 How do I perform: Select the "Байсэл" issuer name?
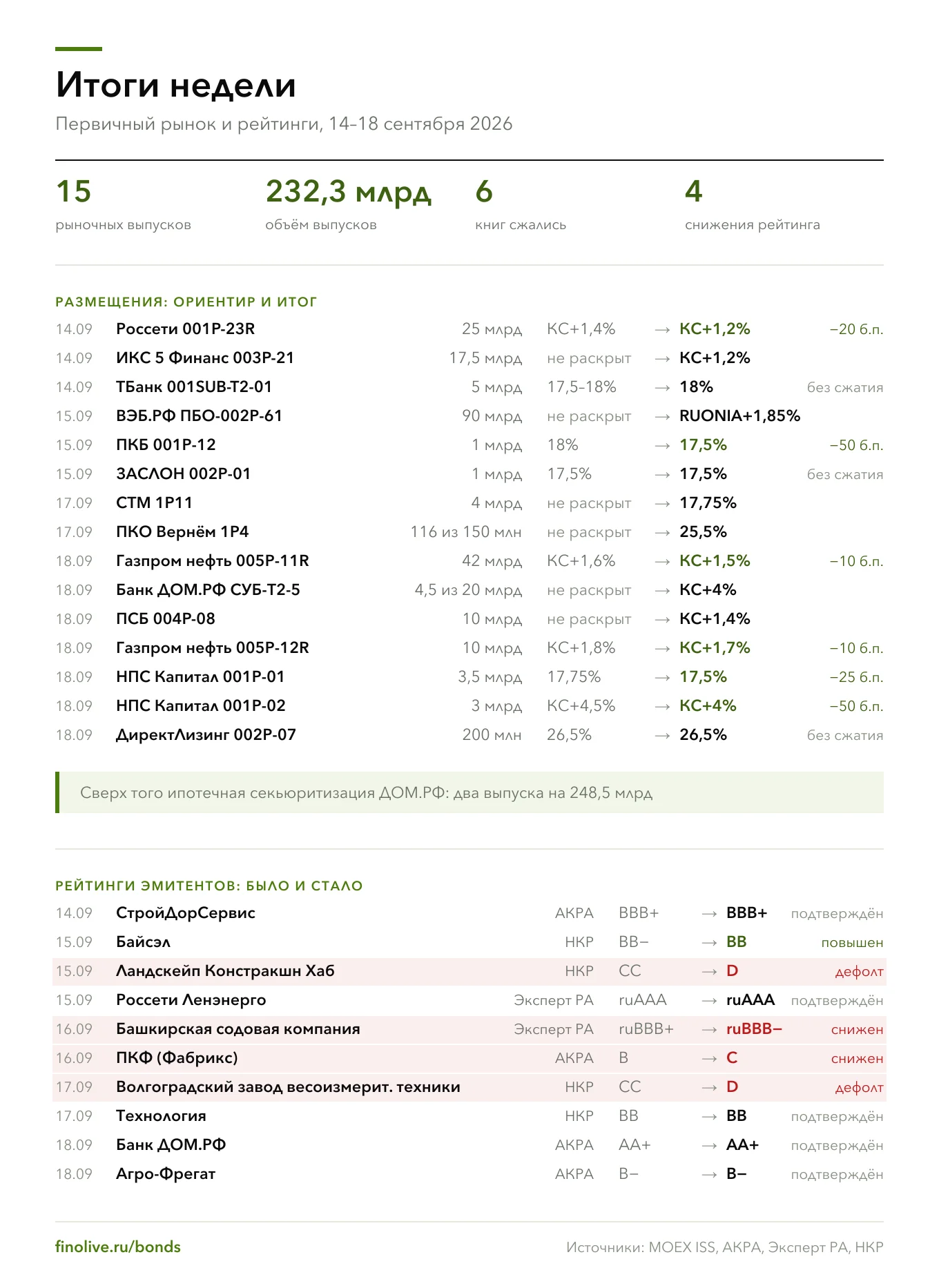coord(143,942)
